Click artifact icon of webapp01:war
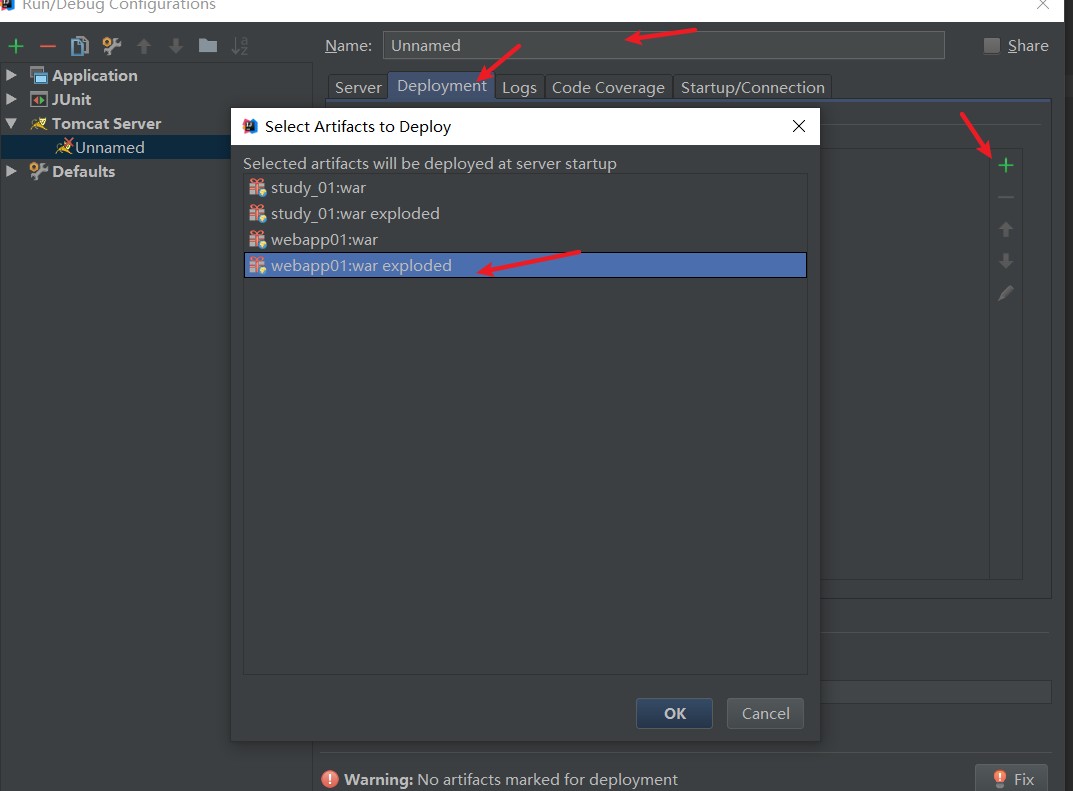Image resolution: width=1073 pixels, height=791 pixels. pos(257,239)
